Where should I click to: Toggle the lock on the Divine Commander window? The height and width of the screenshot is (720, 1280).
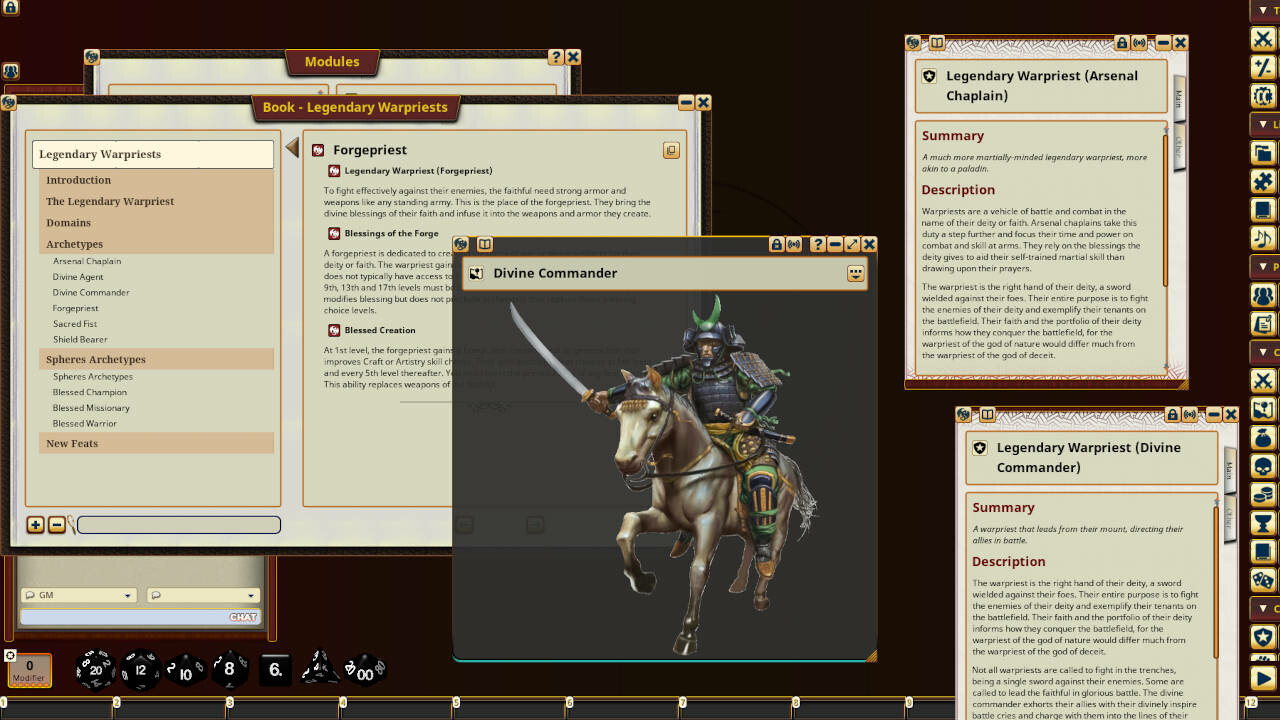(x=777, y=244)
